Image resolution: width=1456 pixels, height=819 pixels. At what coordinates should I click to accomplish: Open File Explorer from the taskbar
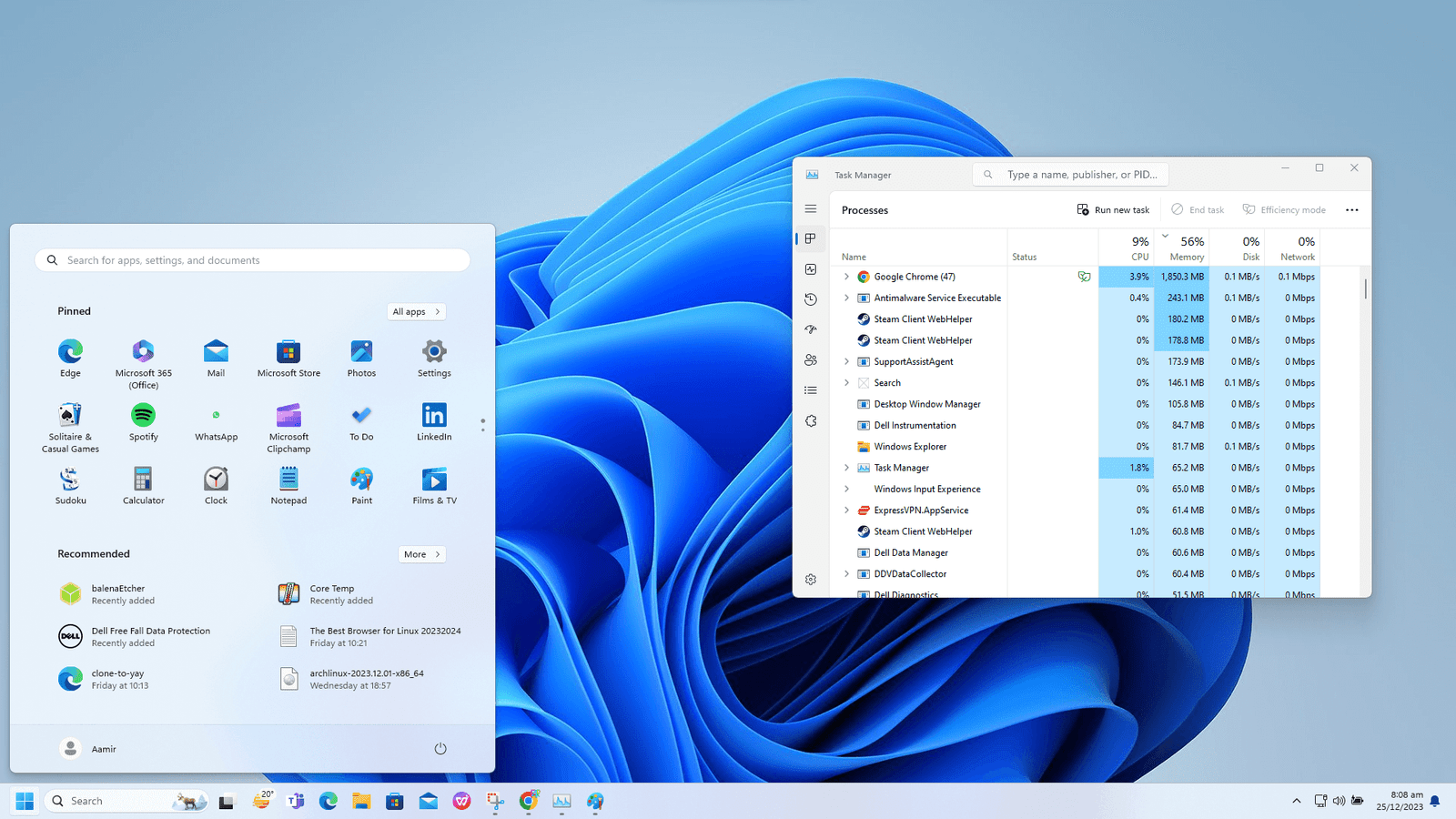click(361, 801)
